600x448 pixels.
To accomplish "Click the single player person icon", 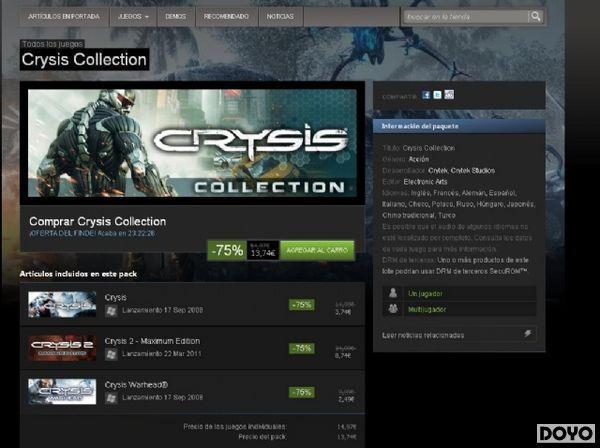I will click(393, 293).
